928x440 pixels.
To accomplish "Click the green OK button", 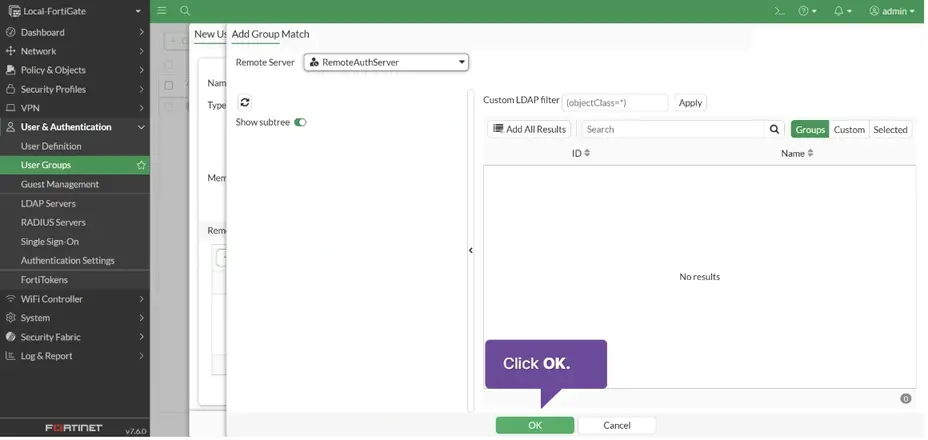I will pyautogui.click(x=534, y=425).
